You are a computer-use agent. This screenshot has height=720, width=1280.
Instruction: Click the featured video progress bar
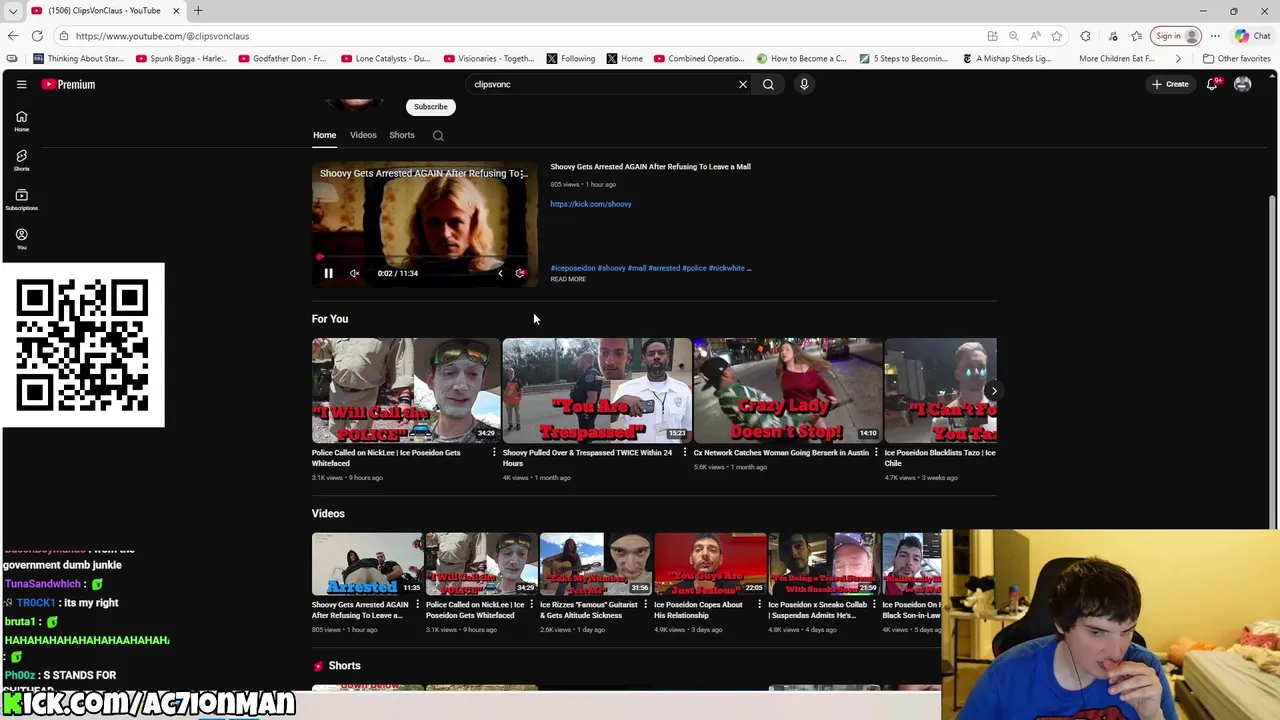pyautogui.click(x=424, y=257)
